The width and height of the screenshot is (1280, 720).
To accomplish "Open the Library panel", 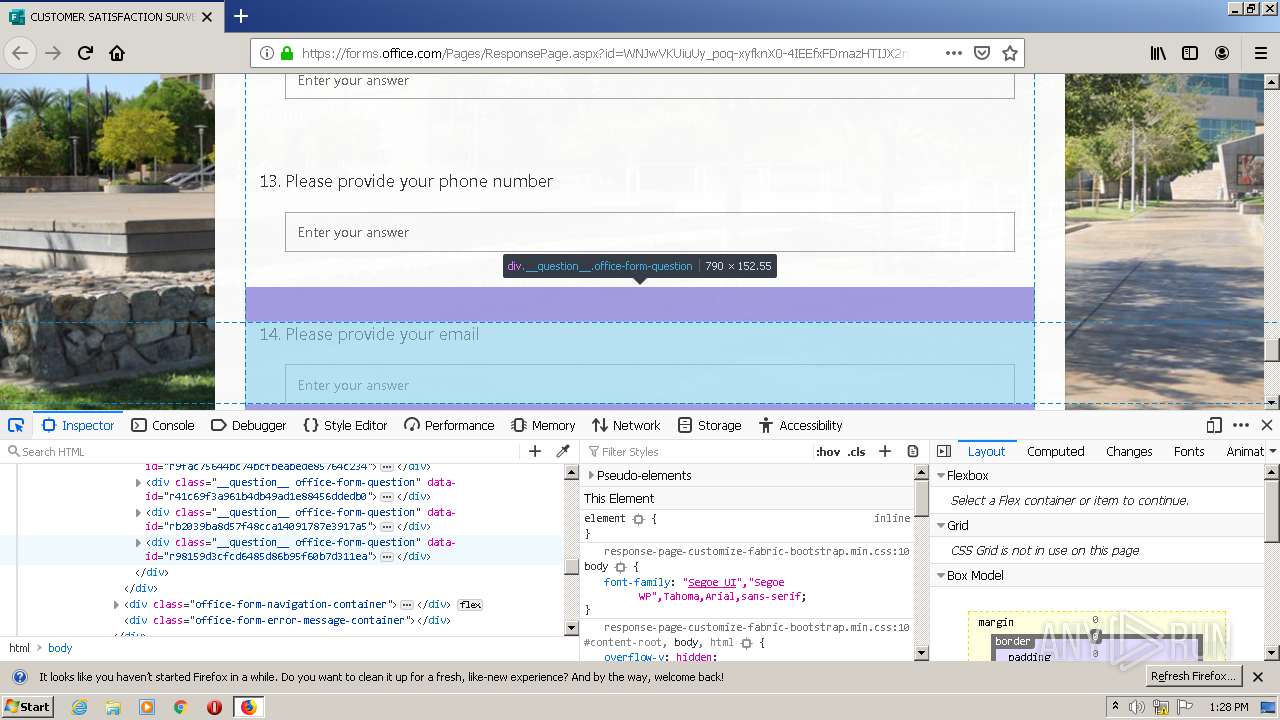I will point(1158,53).
